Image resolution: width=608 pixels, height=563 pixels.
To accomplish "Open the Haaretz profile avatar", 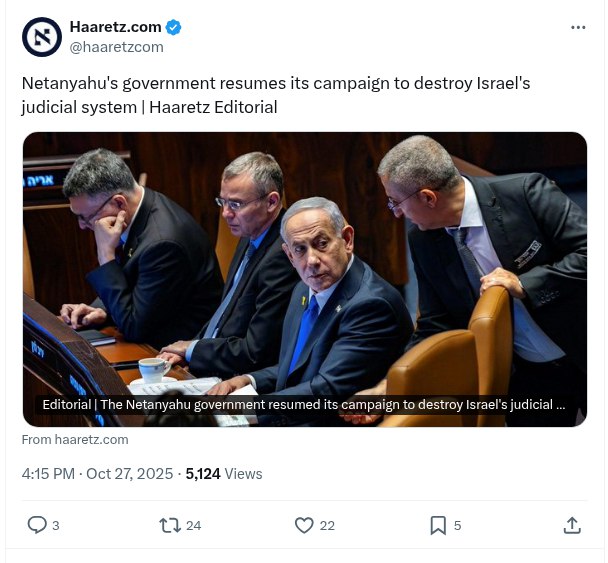I will coord(42,37).
